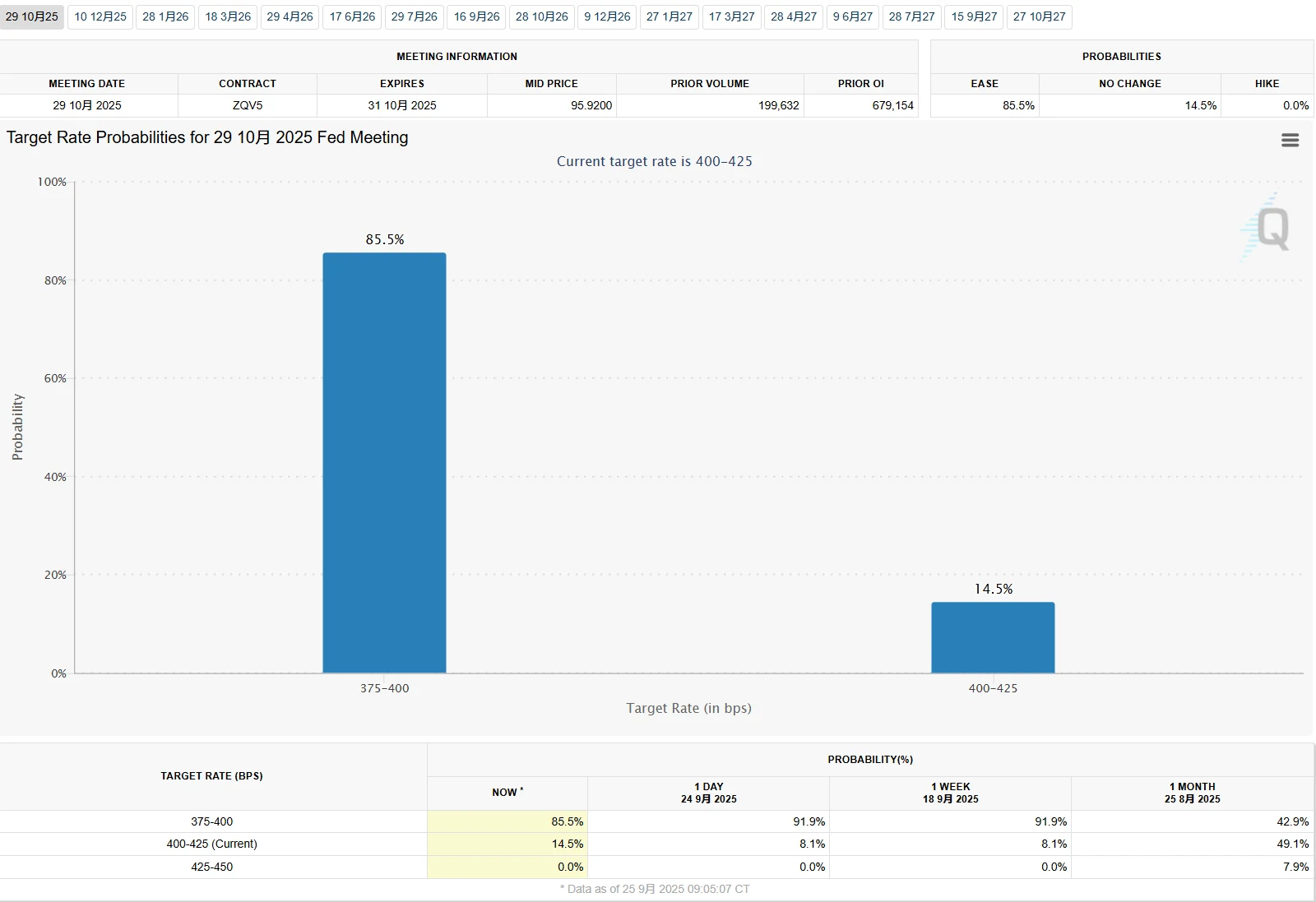Go to the 27 10月27 meeting tab
Image resolution: width=1316 pixels, height=902 pixels.
click(1039, 16)
